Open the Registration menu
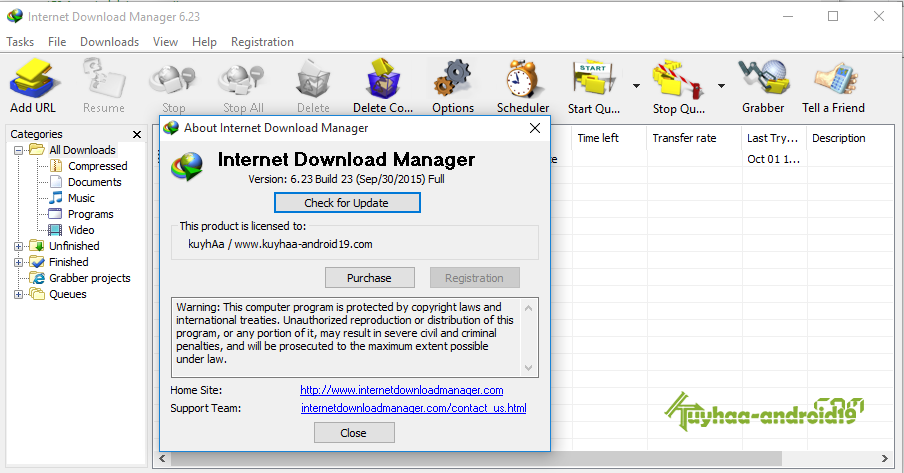 (262, 42)
